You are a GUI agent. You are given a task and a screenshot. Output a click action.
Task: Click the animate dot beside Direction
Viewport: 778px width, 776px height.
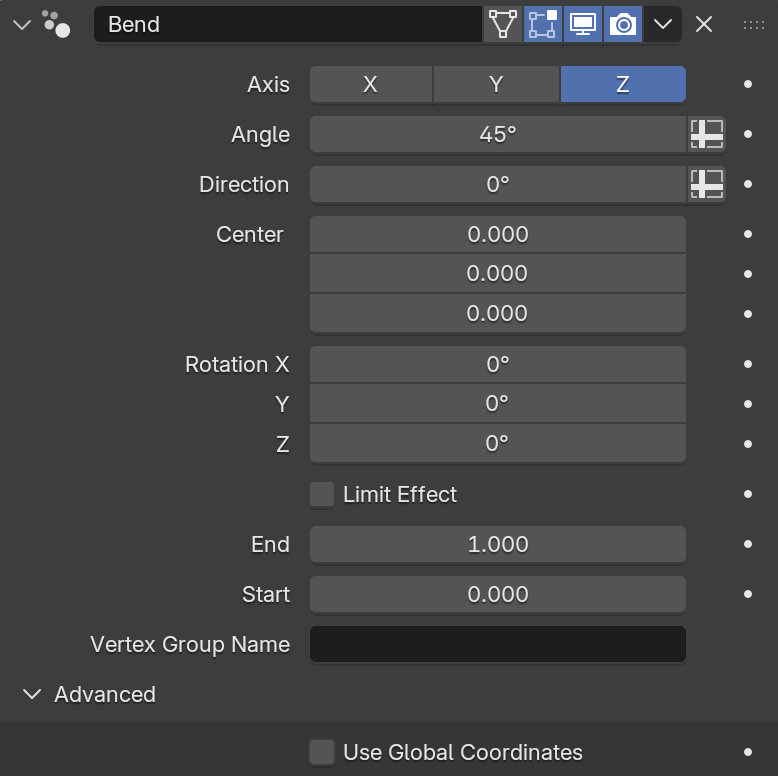pyautogui.click(x=748, y=185)
